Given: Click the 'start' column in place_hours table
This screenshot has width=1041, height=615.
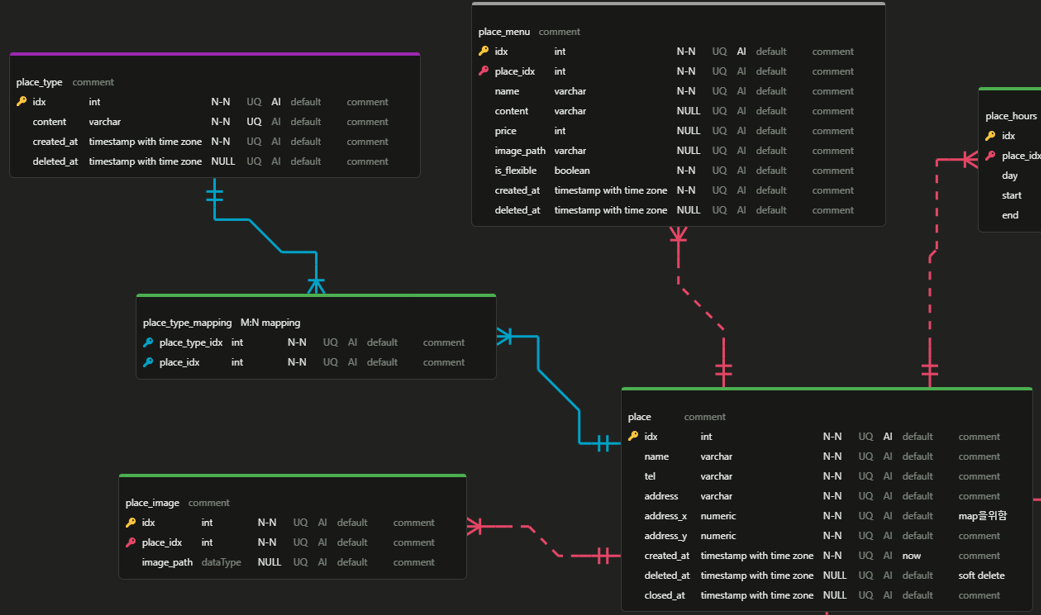Looking at the screenshot, I should click(1012, 195).
